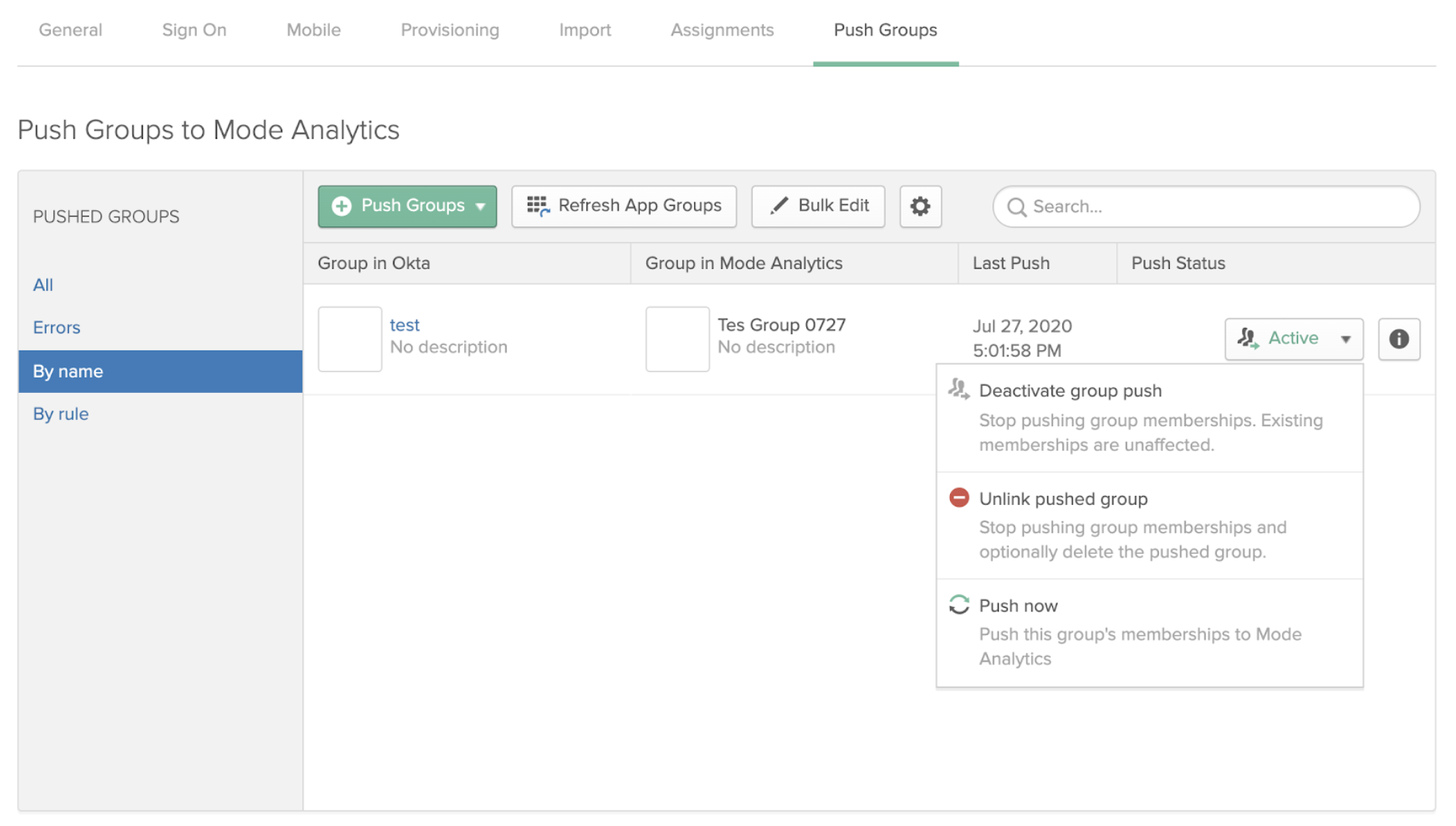
Task: Click the Jul 27, 2020 date text
Action: click(x=1022, y=326)
